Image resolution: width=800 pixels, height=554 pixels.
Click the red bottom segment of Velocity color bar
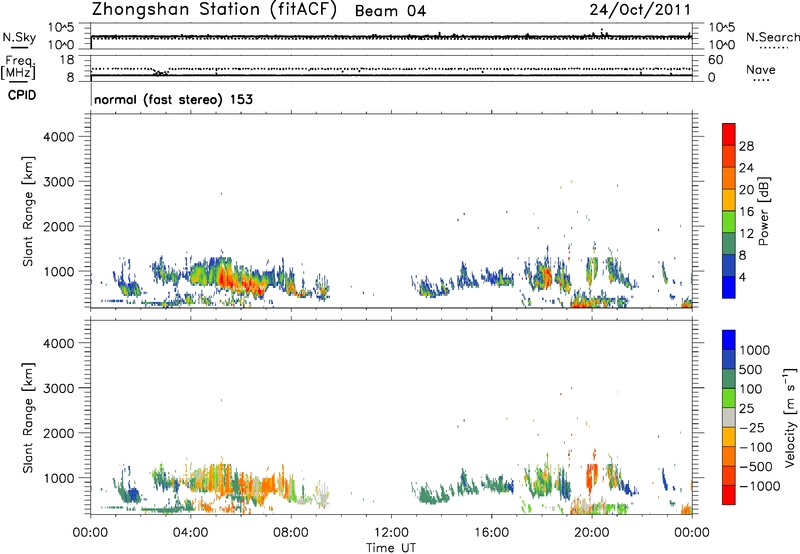coord(729,495)
